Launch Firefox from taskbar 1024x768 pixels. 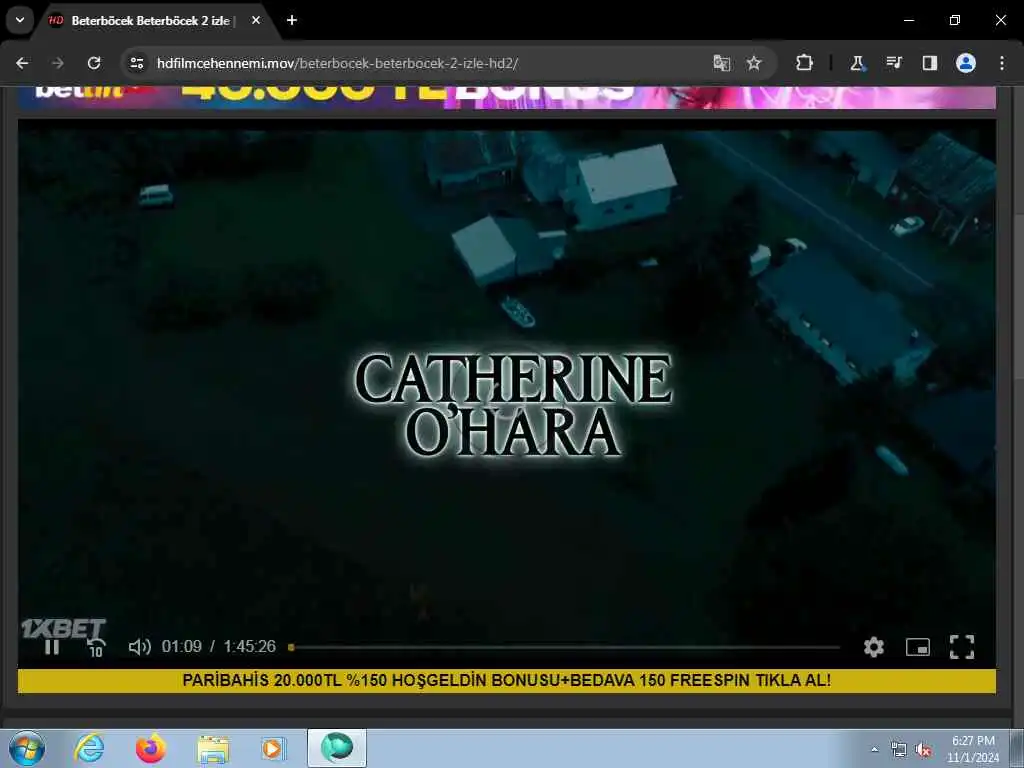pos(151,748)
